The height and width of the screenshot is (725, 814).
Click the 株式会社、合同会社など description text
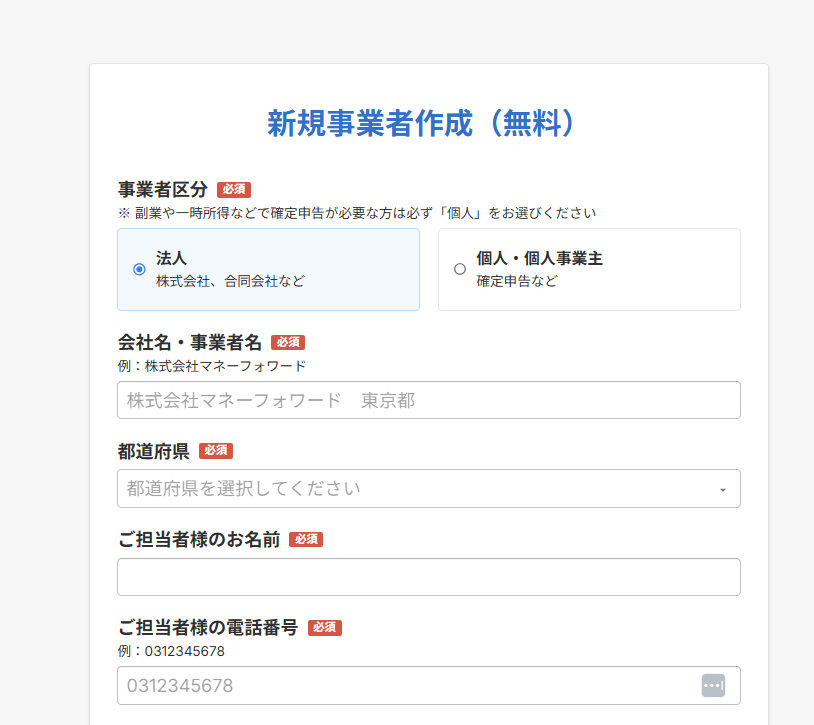230,281
